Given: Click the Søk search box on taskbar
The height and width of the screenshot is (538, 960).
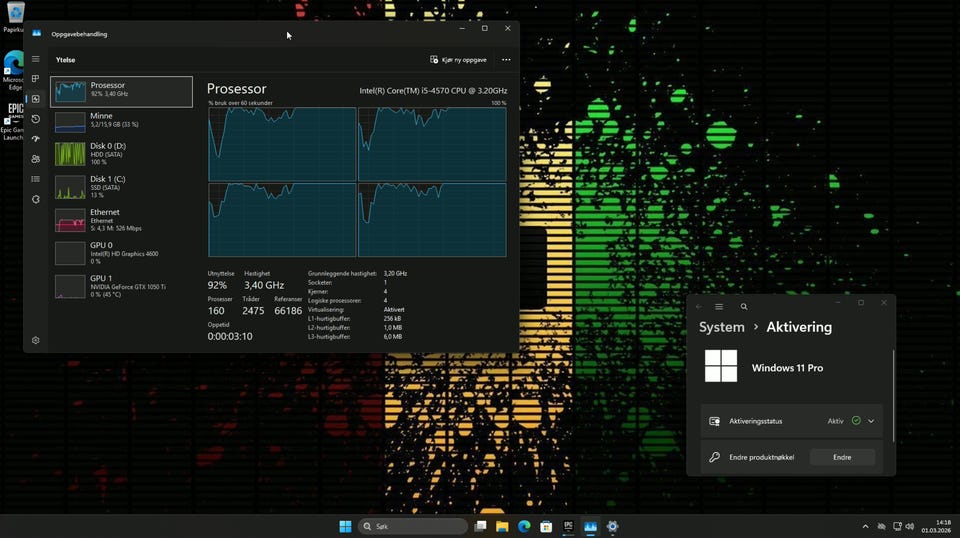Looking at the screenshot, I should [x=413, y=526].
